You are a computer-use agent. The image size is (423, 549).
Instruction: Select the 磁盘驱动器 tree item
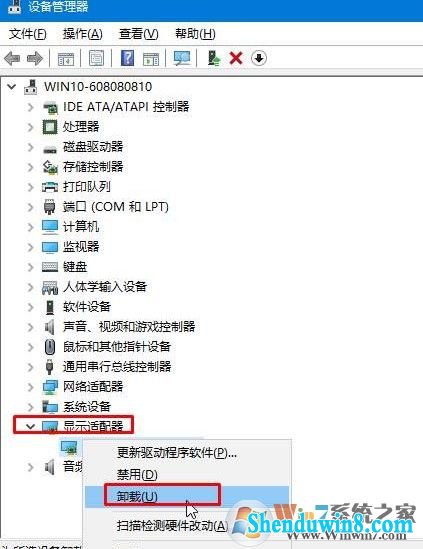93,147
